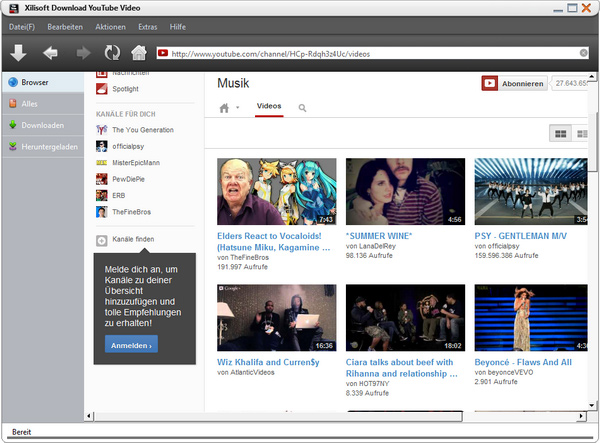Click the vertical scrollbar up arrow
Viewport: 600px width, 443px height.
592,77
